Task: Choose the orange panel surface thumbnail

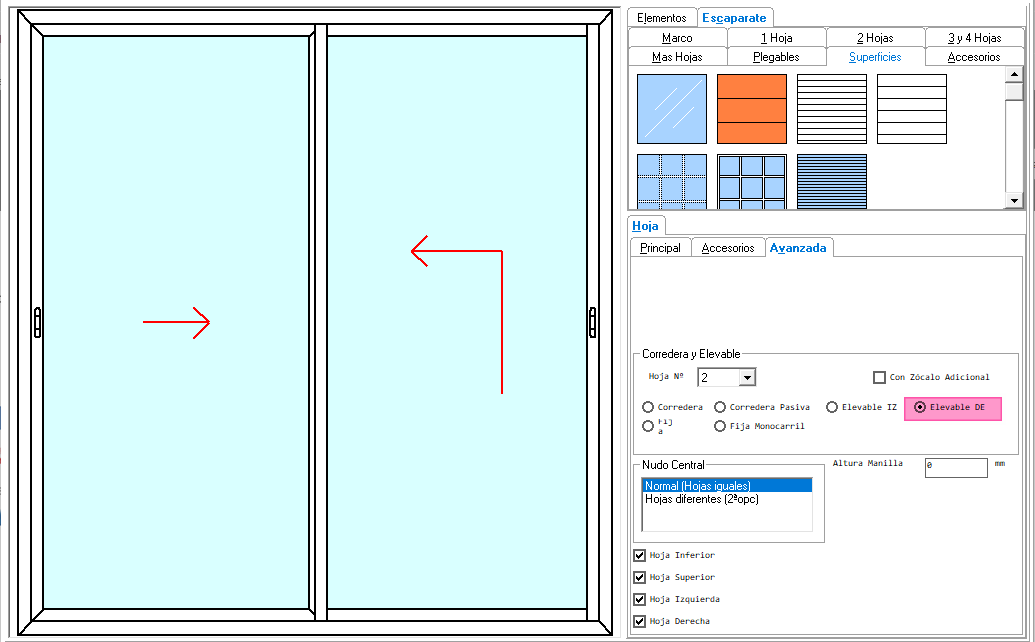Action: (x=752, y=109)
